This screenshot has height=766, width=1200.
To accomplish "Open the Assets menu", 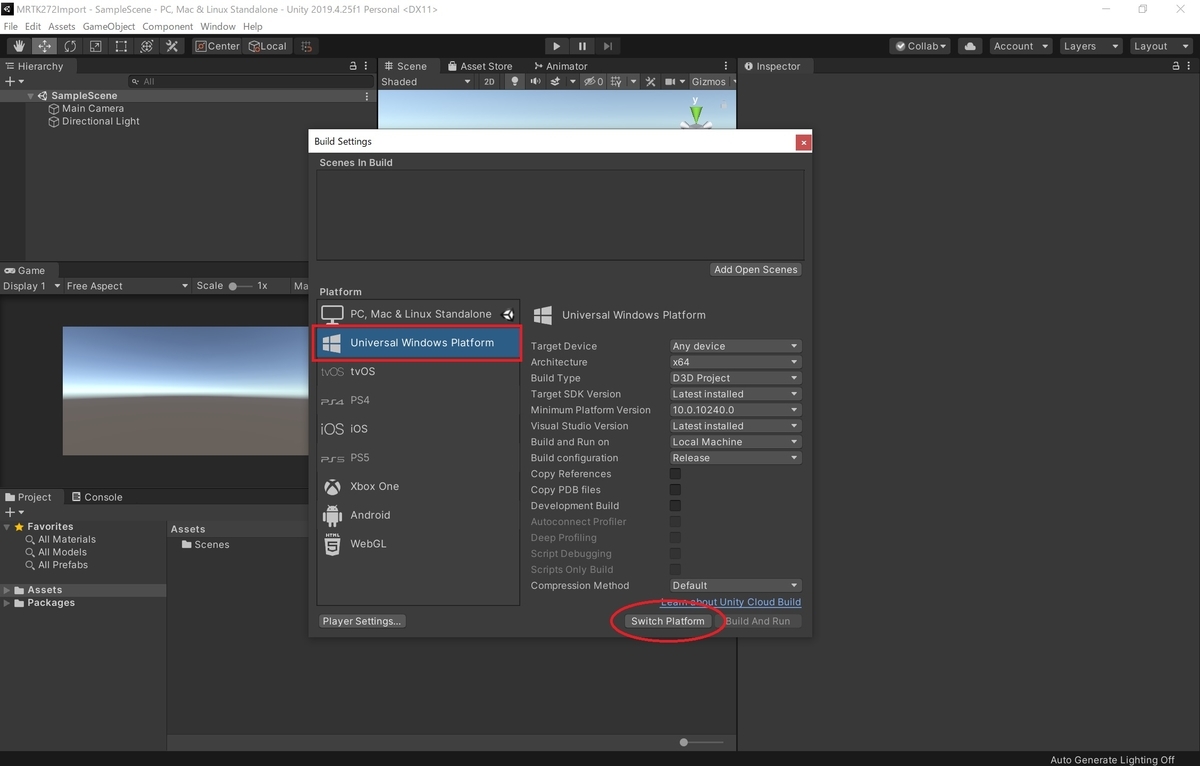I will point(62,26).
